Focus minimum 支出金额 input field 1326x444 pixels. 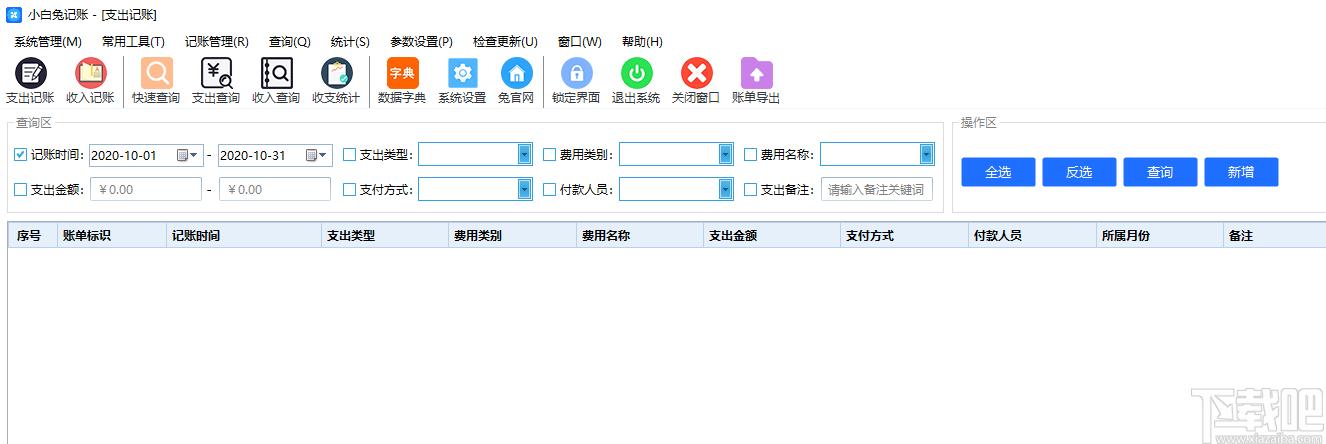coord(146,189)
